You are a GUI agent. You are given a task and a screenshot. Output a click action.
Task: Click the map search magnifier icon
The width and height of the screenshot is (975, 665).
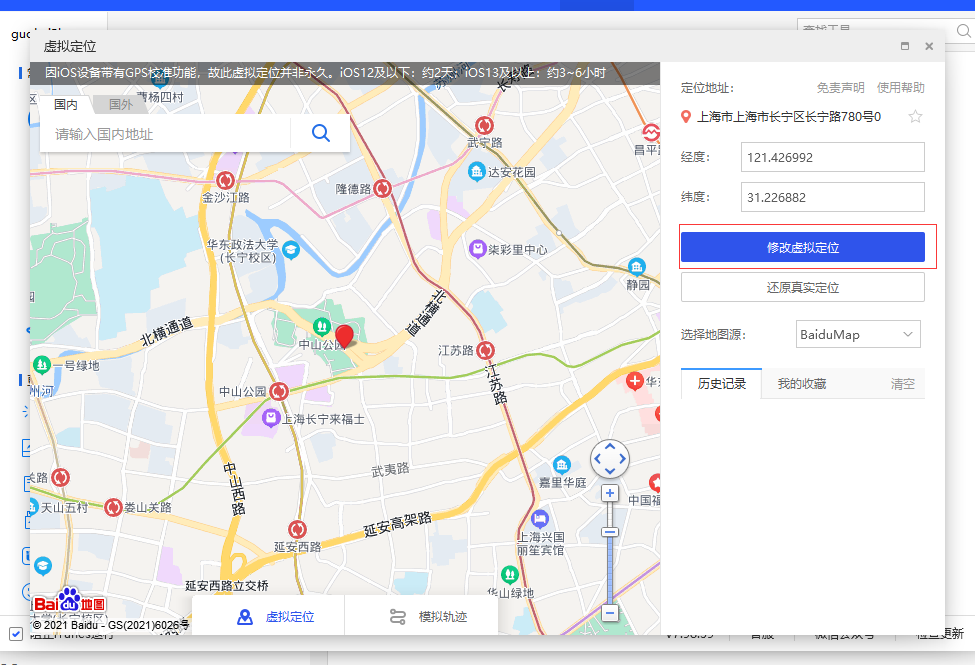click(x=320, y=133)
